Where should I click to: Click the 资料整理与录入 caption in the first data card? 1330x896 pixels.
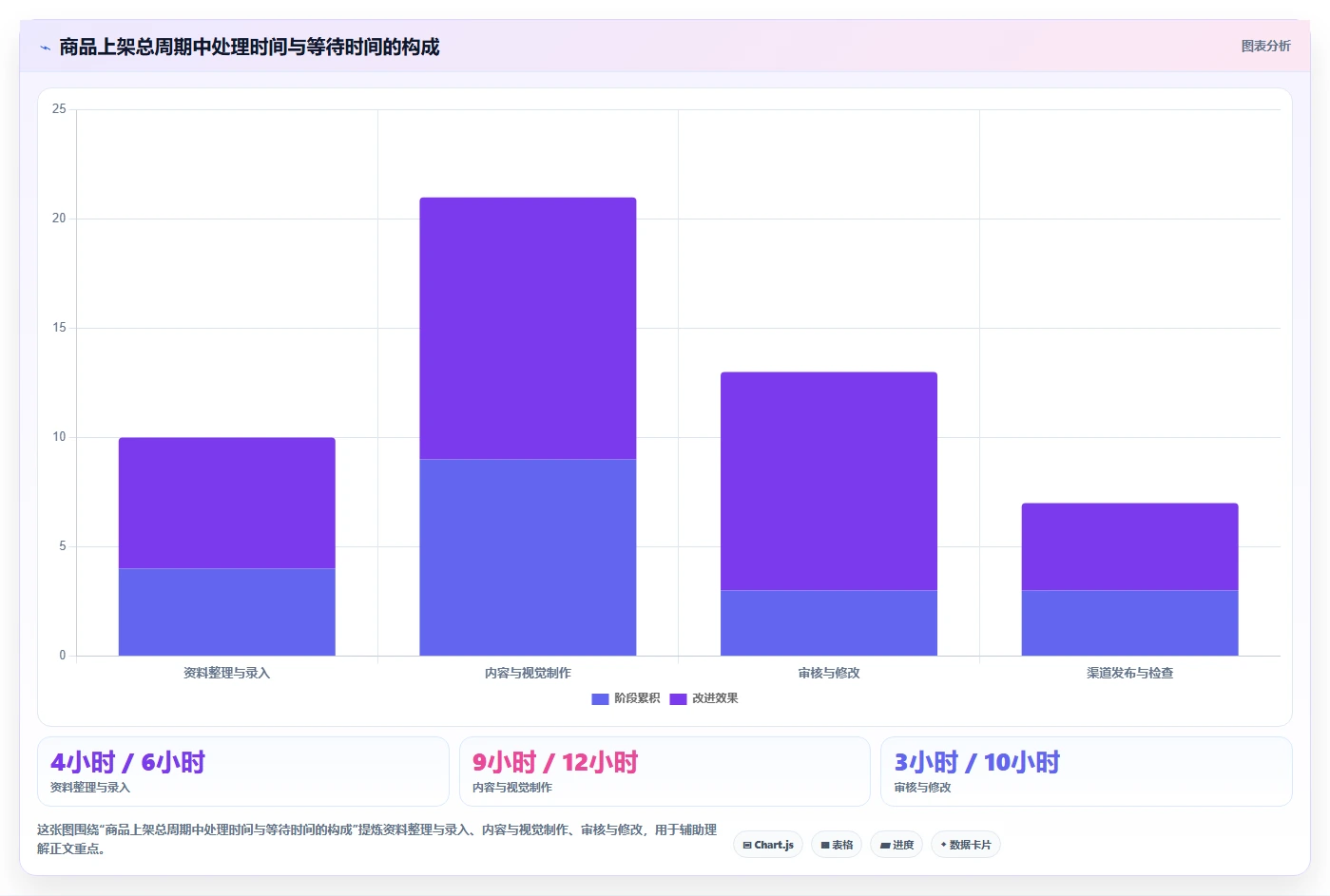(x=90, y=788)
